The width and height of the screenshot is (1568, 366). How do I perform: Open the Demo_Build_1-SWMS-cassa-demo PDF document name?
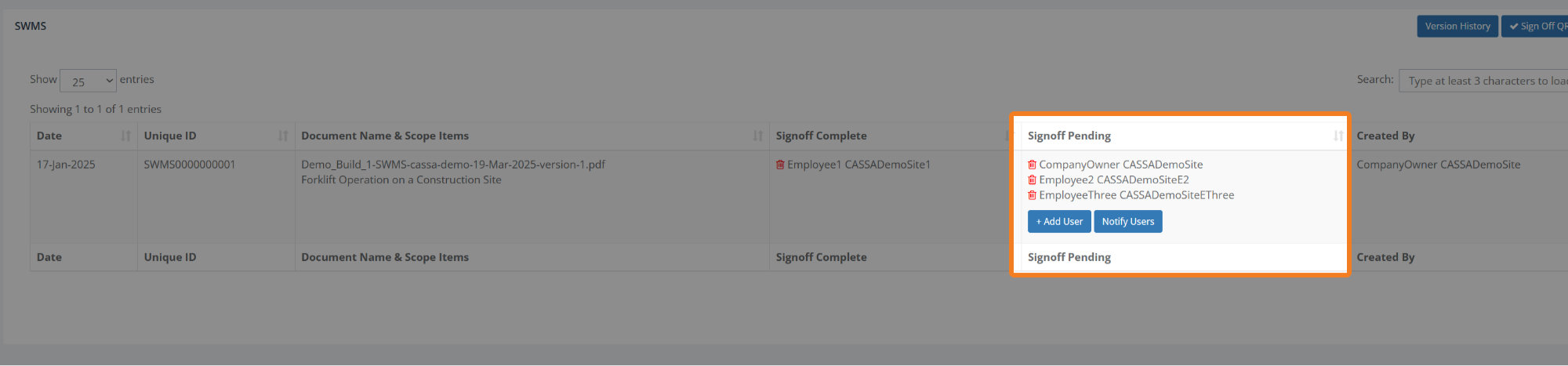click(452, 165)
